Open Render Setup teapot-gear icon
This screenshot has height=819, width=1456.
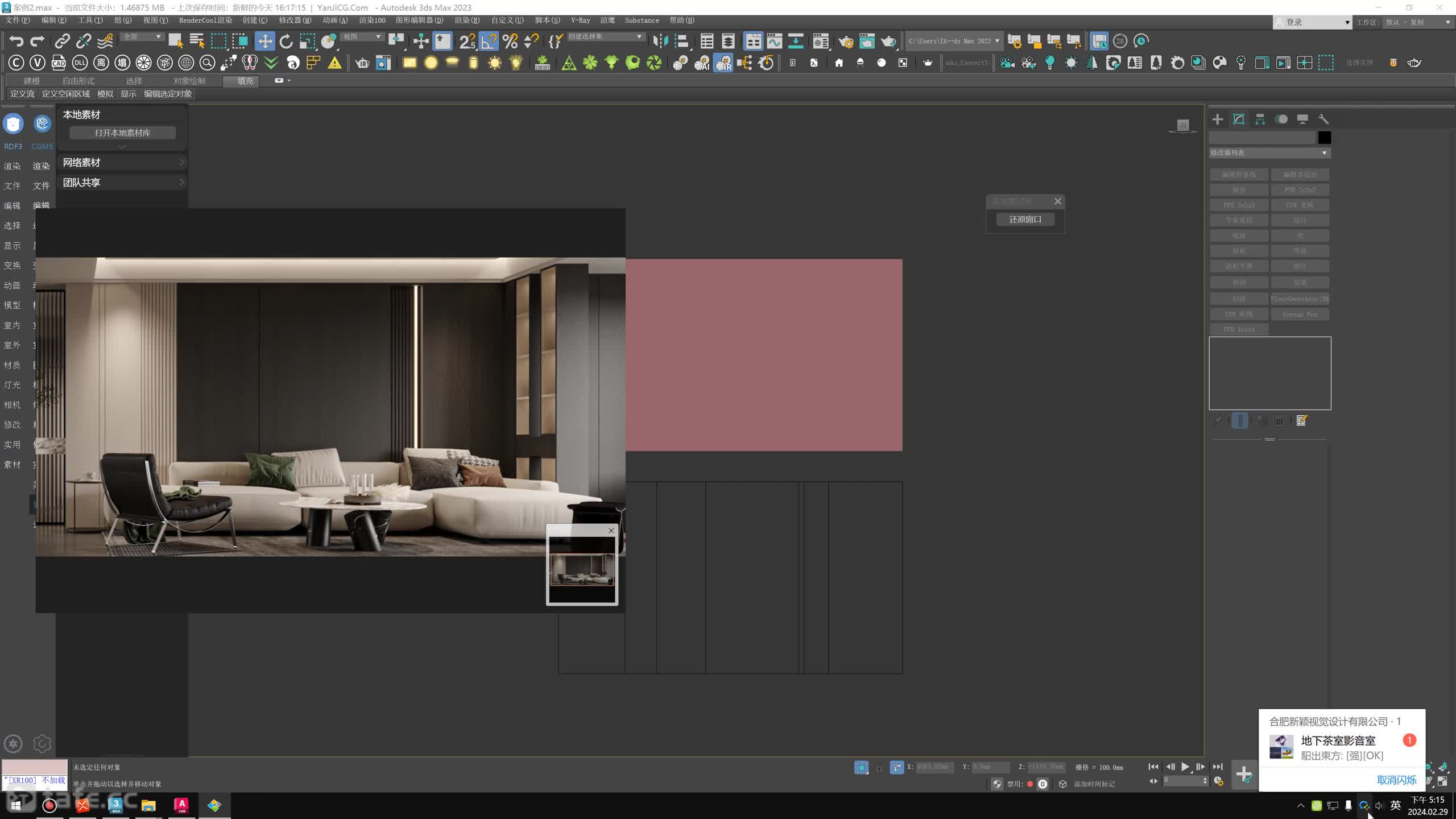(845, 41)
